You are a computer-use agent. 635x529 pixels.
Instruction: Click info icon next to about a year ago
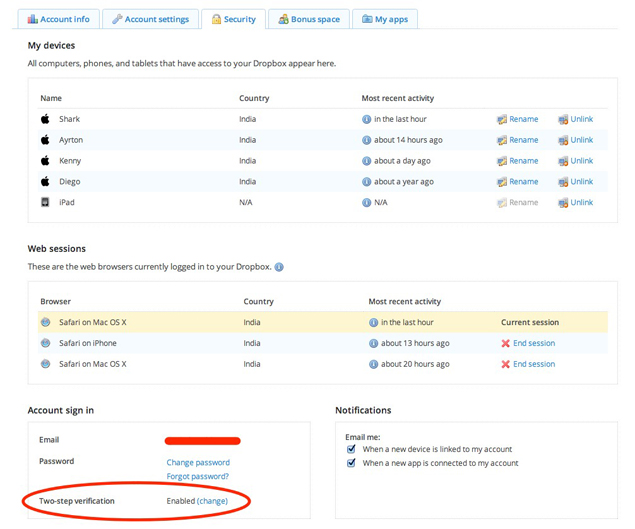coord(367,182)
